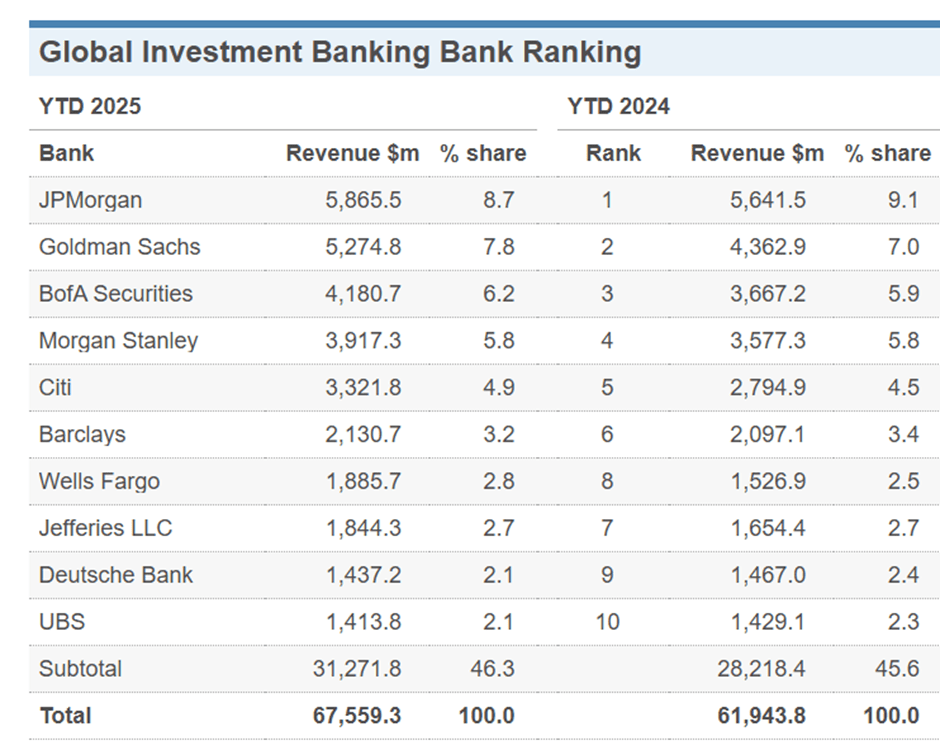Select the Goldman Sachs row label
The width and height of the screenshot is (940, 755).
coord(119,247)
